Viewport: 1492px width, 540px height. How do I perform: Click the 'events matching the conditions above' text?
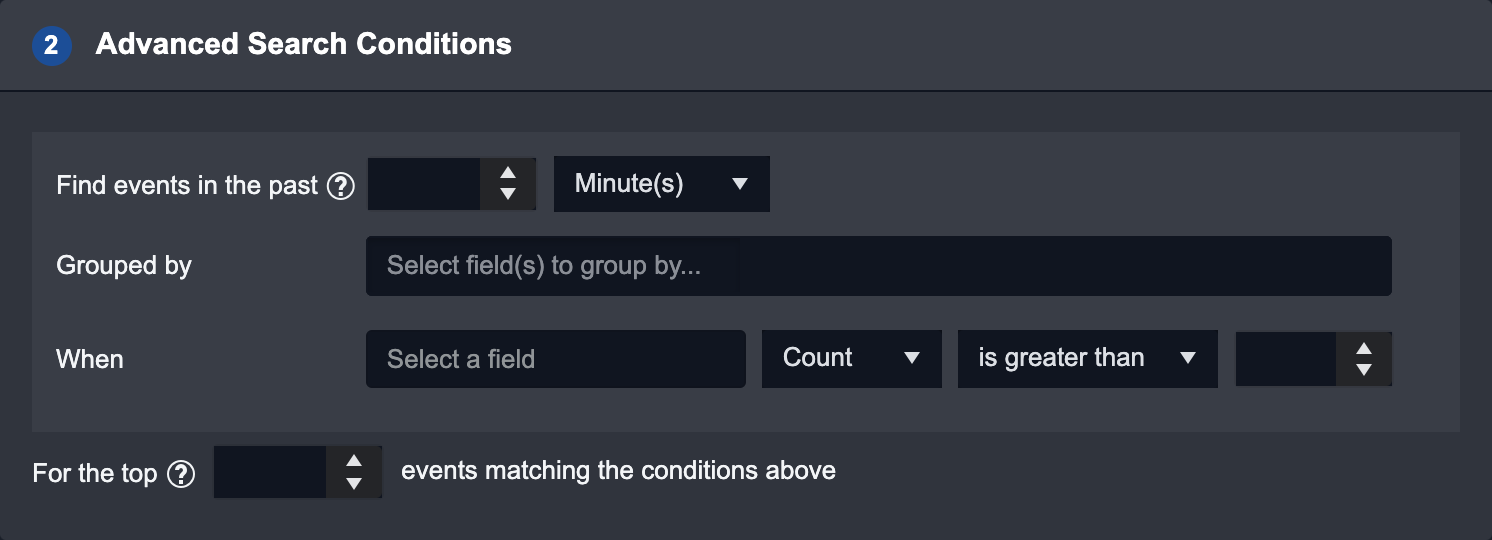click(x=618, y=471)
